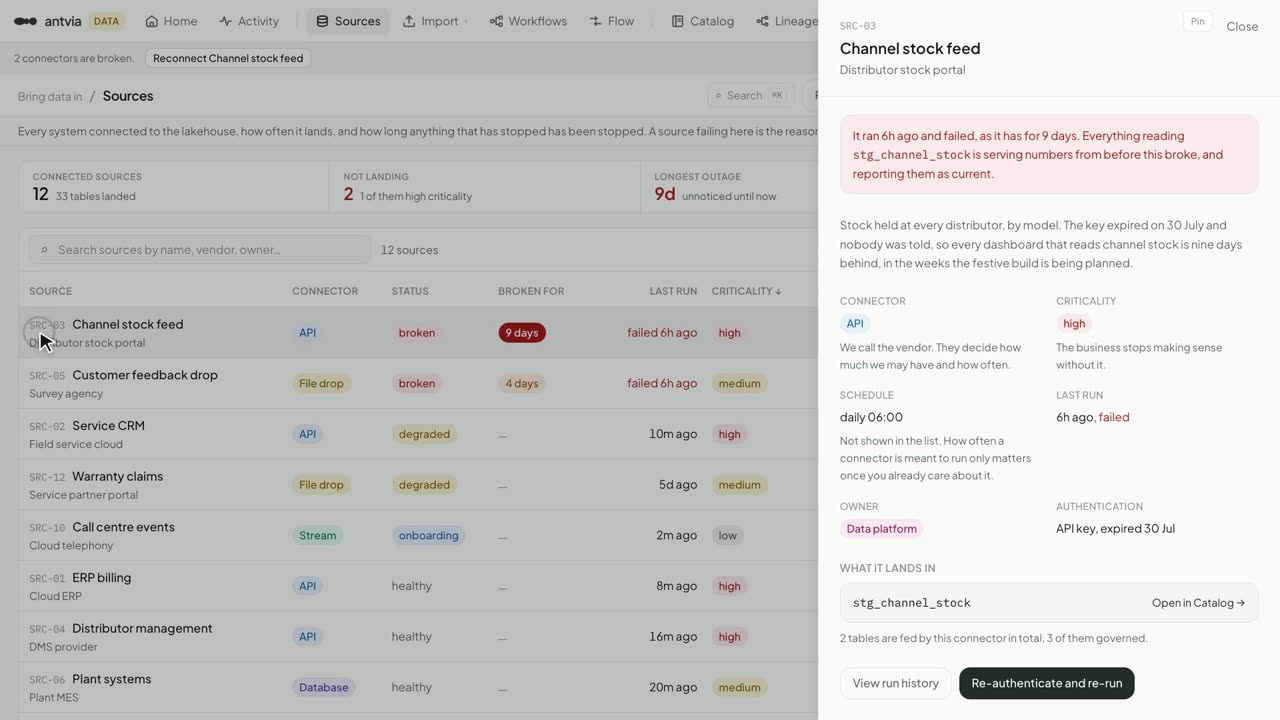Screen dimensions: 1280x720
Task: Toggle Pin on the detail panel
Action: pos(1197,21)
